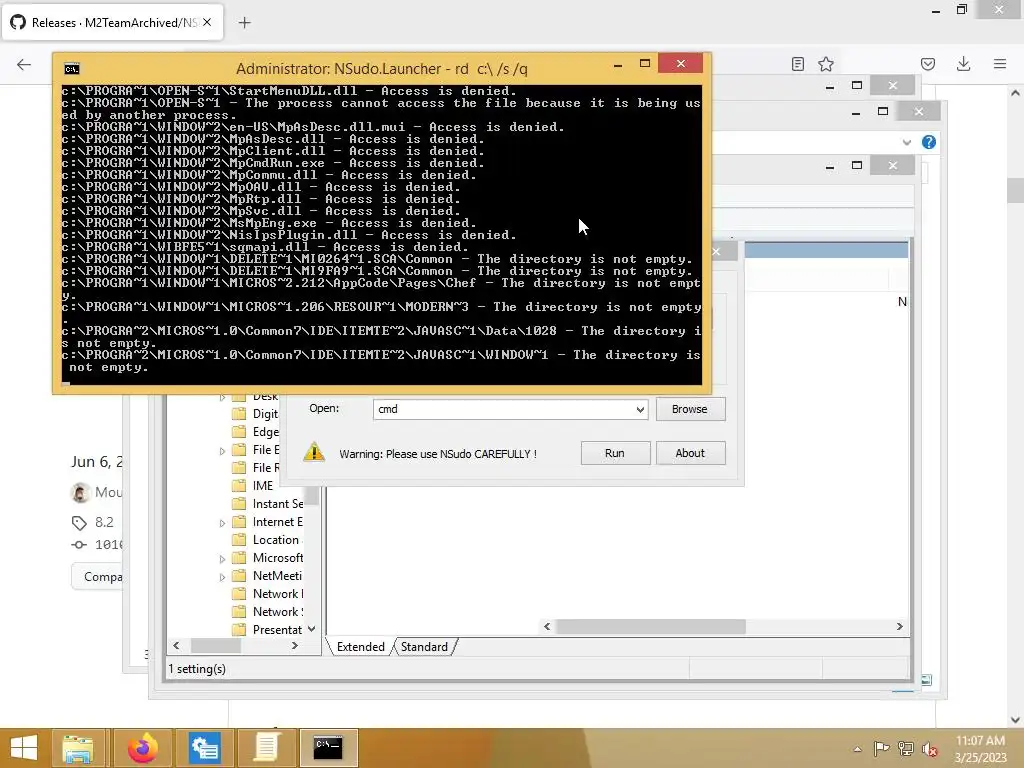Expand the File E folder node
This screenshot has height=768, width=1024.
pyautogui.click(x=222, y=451)
